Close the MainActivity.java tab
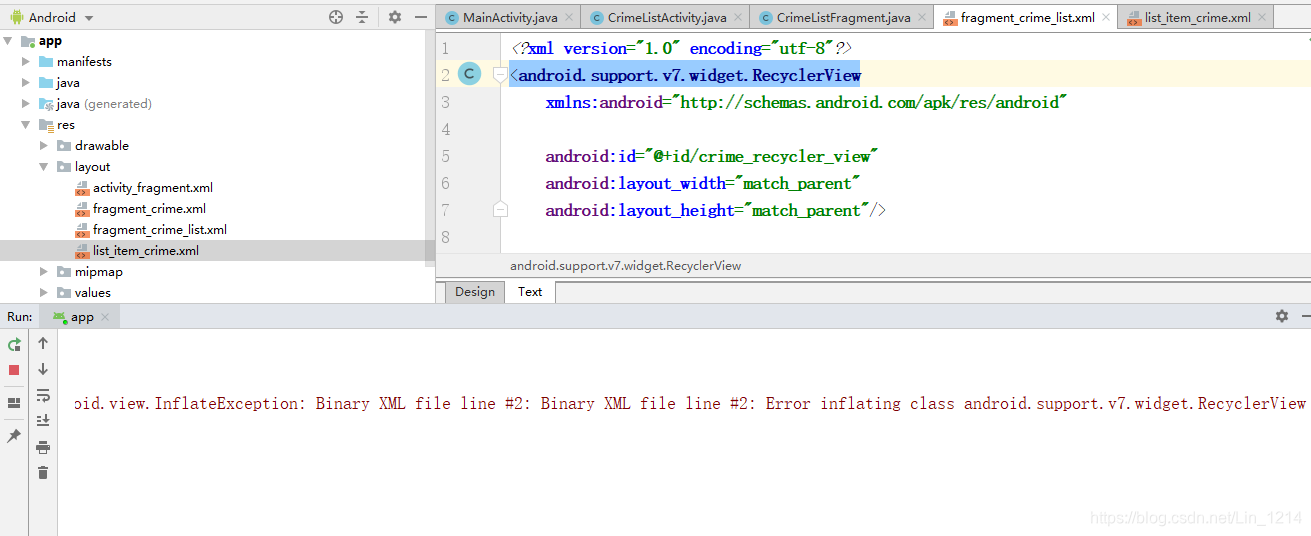This screenshot has height=536, width=1311. (569, 17)
